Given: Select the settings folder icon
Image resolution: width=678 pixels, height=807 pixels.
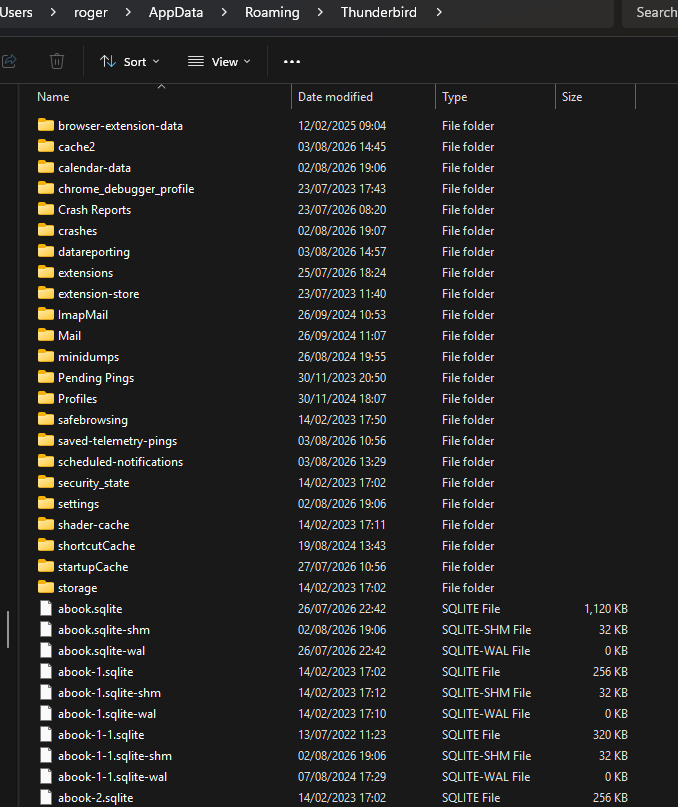Looking at the screenshot, I should coord(46,503).
